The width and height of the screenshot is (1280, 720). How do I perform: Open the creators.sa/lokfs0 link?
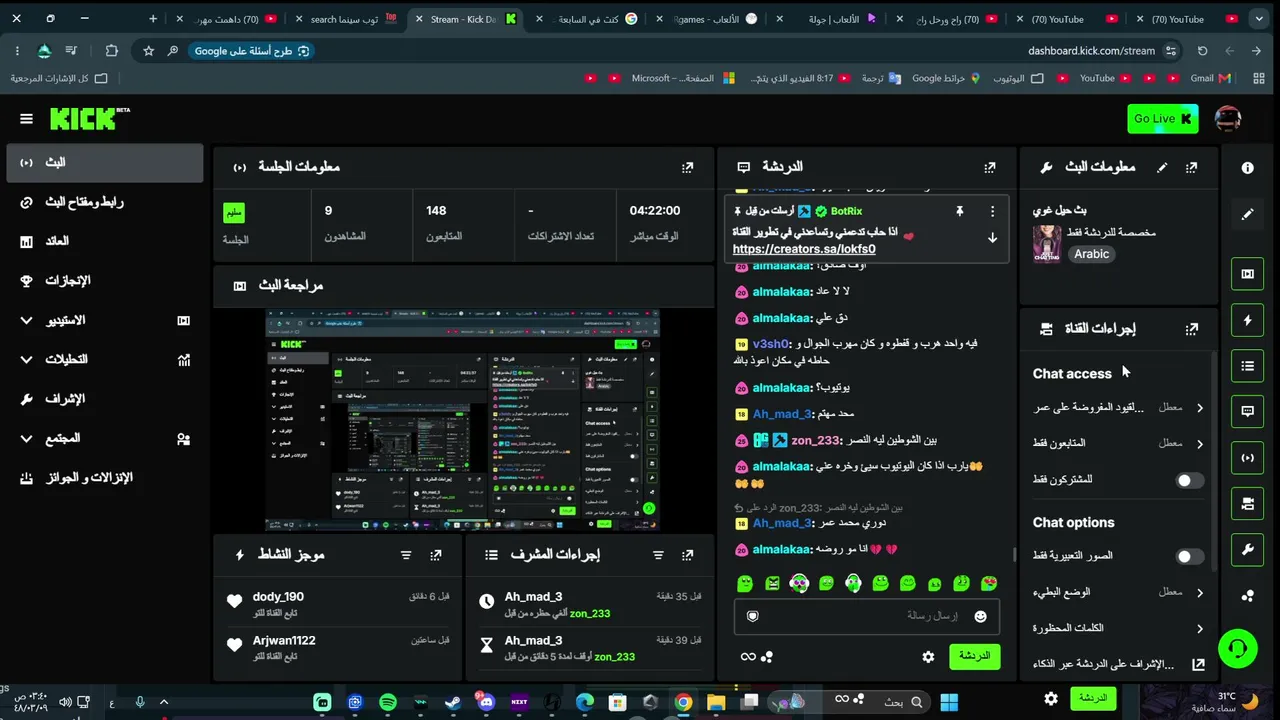point(804,249)
